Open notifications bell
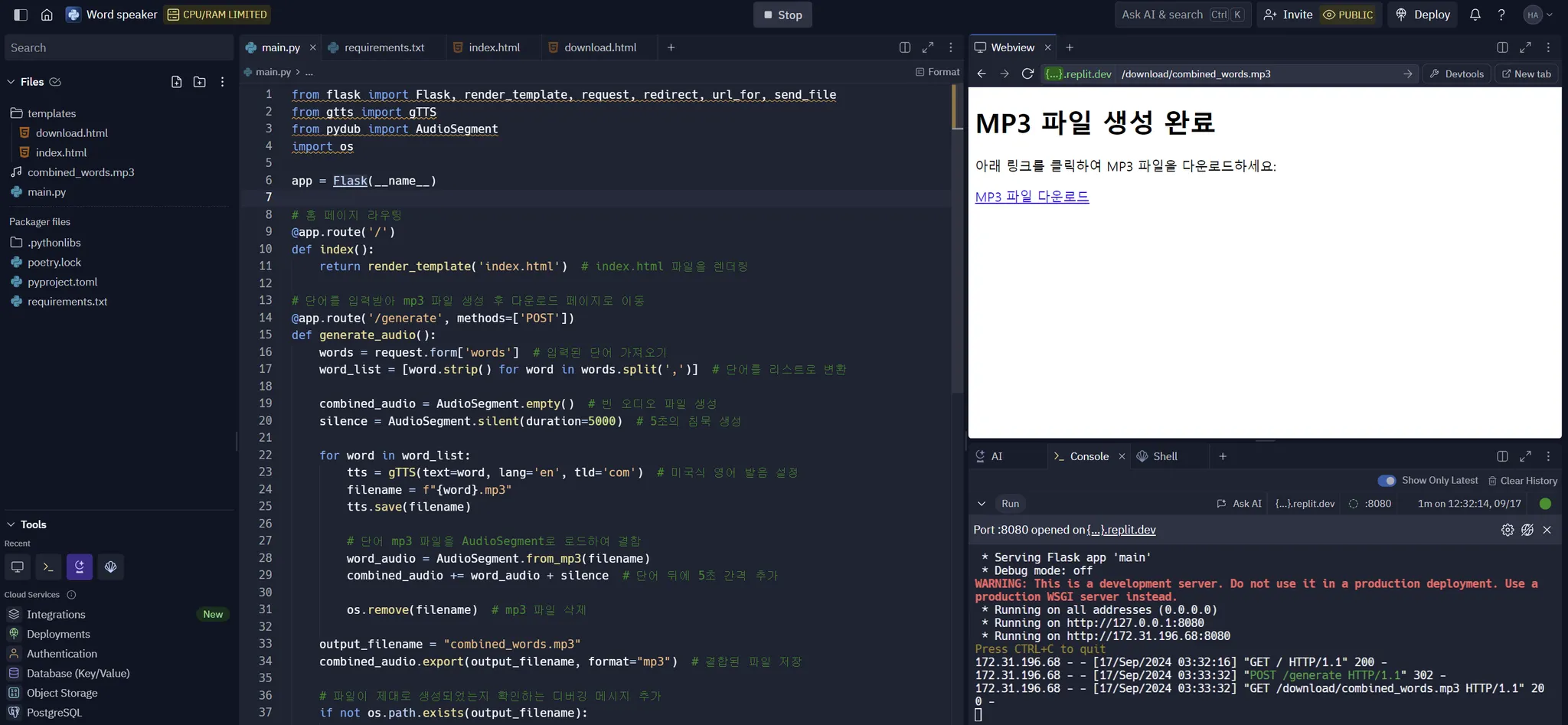The height and width of the screenshot is (725, 1568). 1475,15
